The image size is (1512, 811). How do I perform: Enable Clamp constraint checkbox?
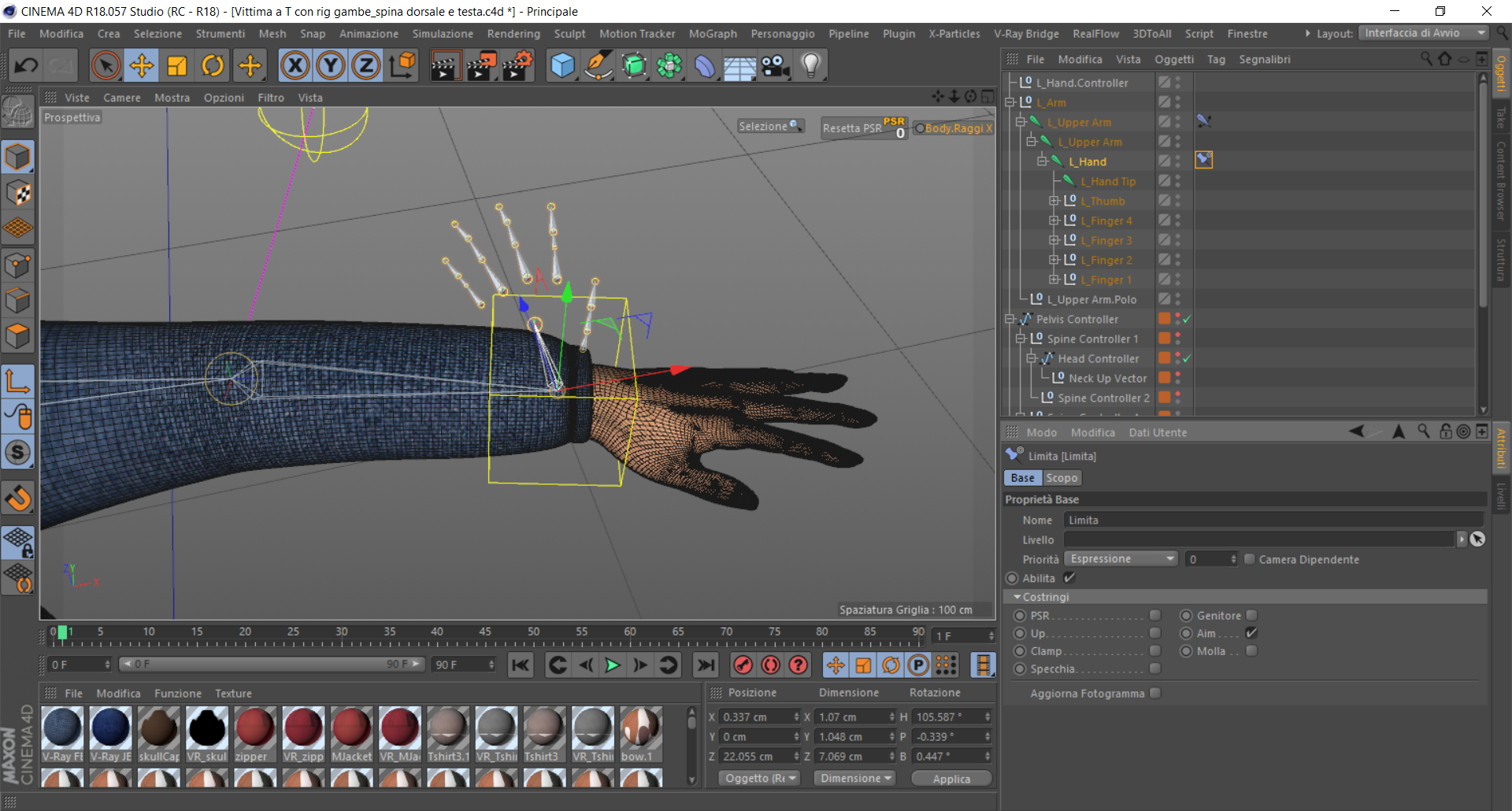(x=1155, y=650)
